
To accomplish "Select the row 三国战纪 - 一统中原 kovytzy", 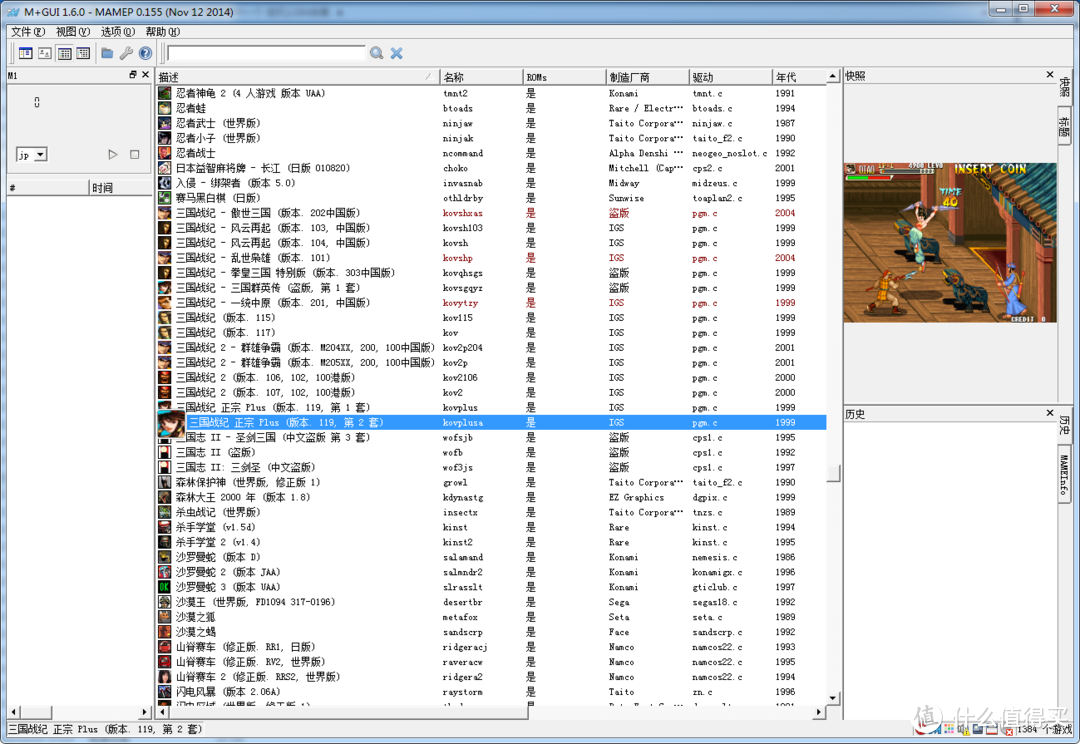I will [x=492, y=302].
